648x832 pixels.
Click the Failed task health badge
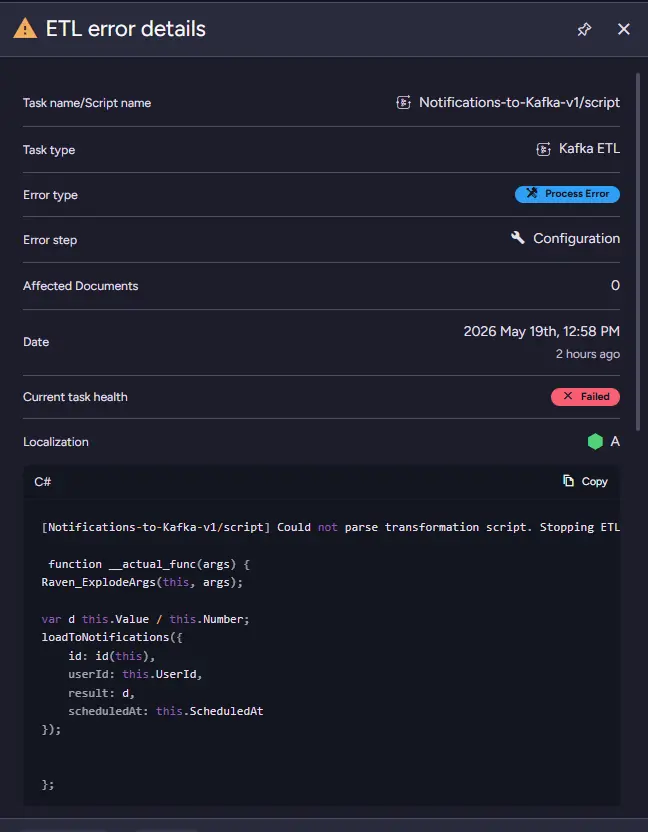pos(585,396)
